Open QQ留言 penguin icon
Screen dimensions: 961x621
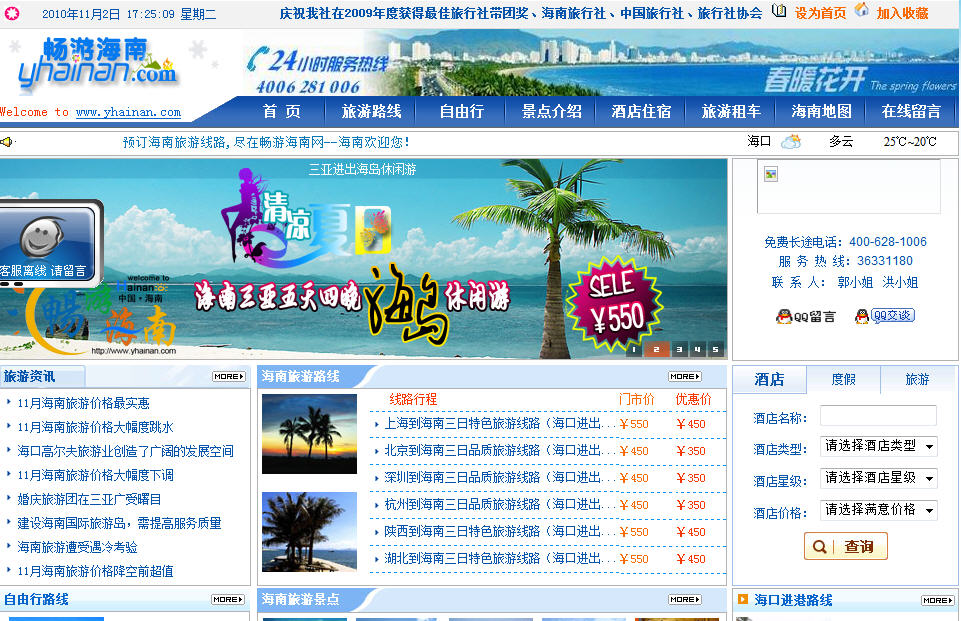tap(785, 316)
